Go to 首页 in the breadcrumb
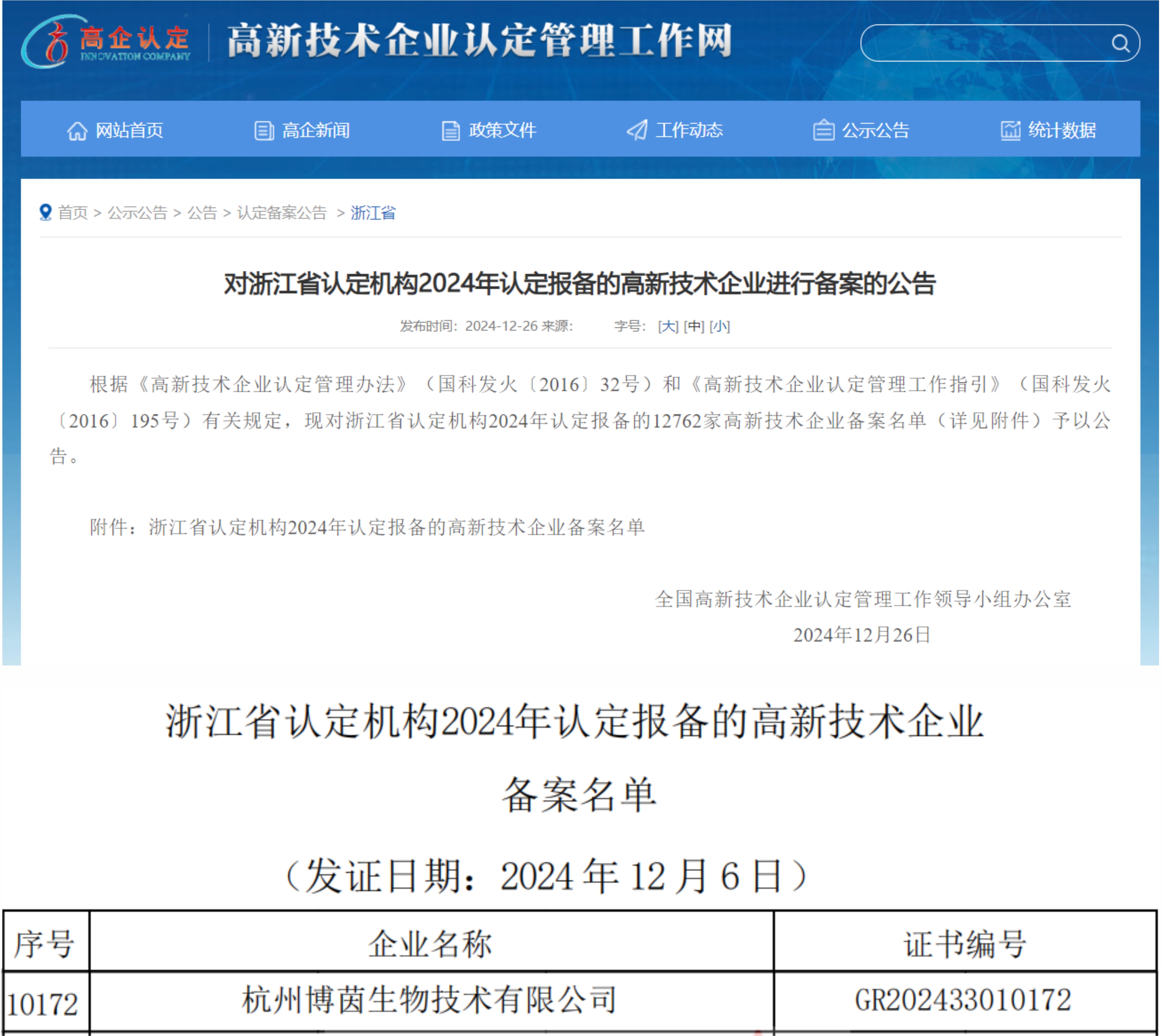Image resolution: width=1162 pixels, height=1036 pixels. tap(73, 213)
